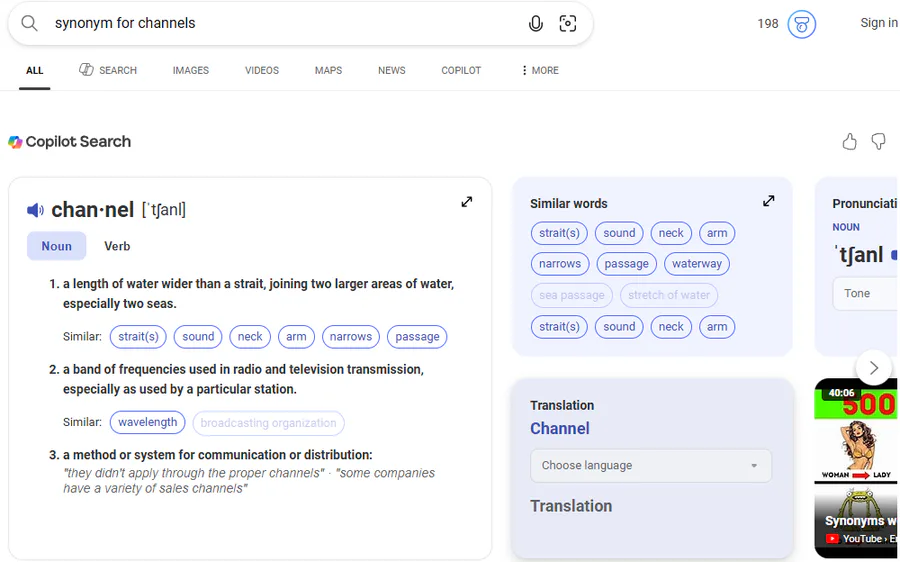Screen dimensions: 900x562
Task: Go to the IMAGES tab
Action: tap(190, 70)
